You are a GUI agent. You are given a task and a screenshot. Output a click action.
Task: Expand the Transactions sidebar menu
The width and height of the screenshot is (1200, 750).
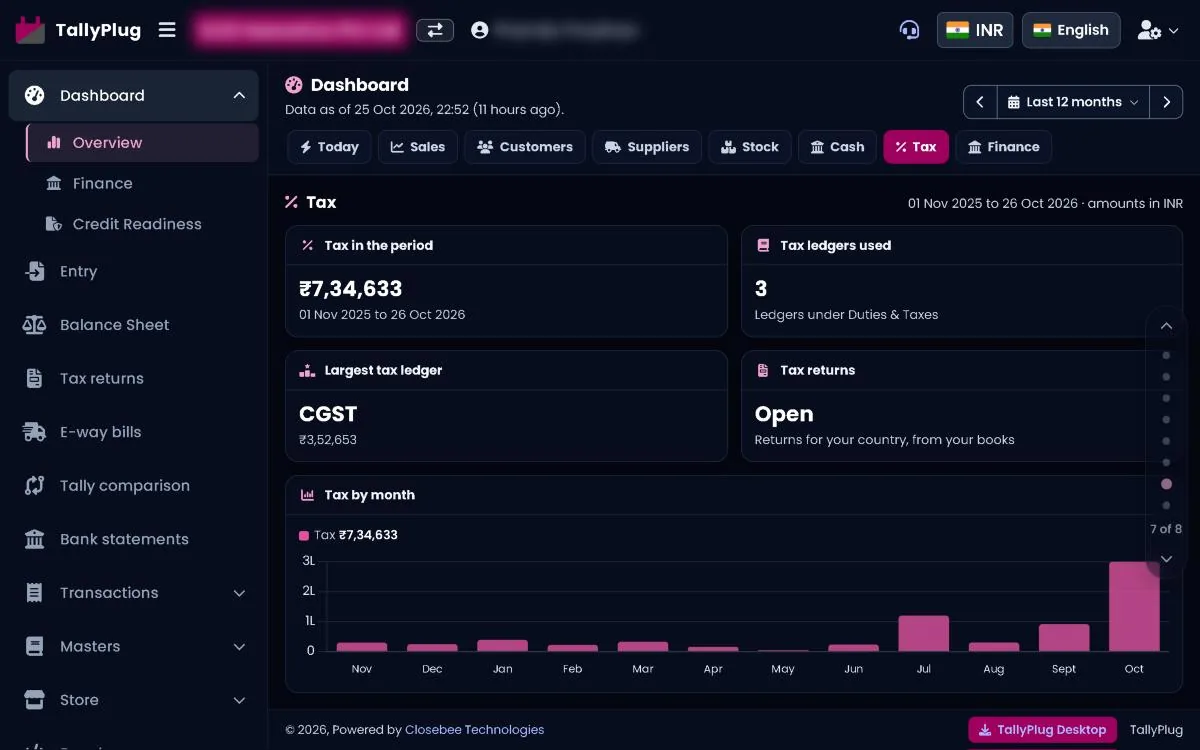[x=239, y=593]
